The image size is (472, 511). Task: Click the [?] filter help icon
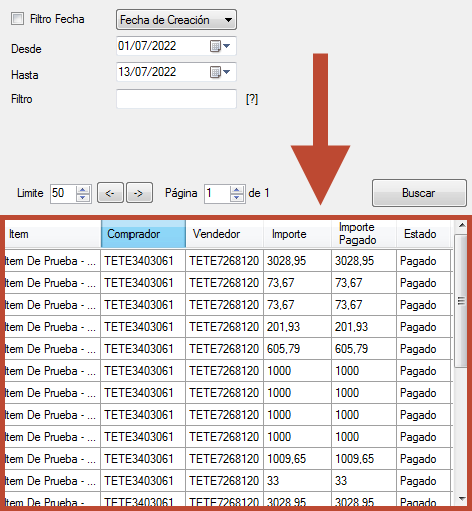click(x=252, y=99)
